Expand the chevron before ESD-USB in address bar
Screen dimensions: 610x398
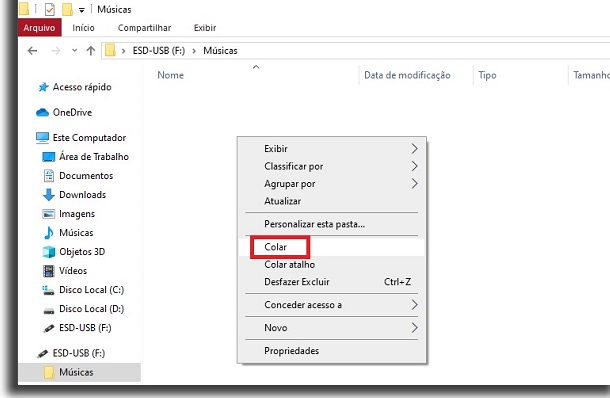[x=123, y=51]
